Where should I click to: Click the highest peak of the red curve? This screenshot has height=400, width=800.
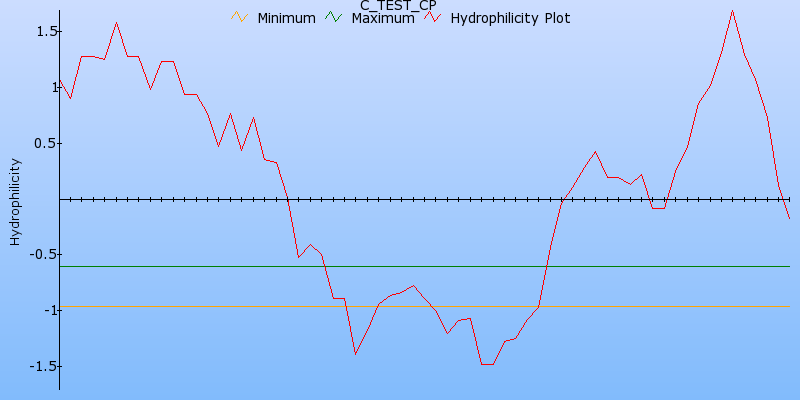click(x=732, y=11)
